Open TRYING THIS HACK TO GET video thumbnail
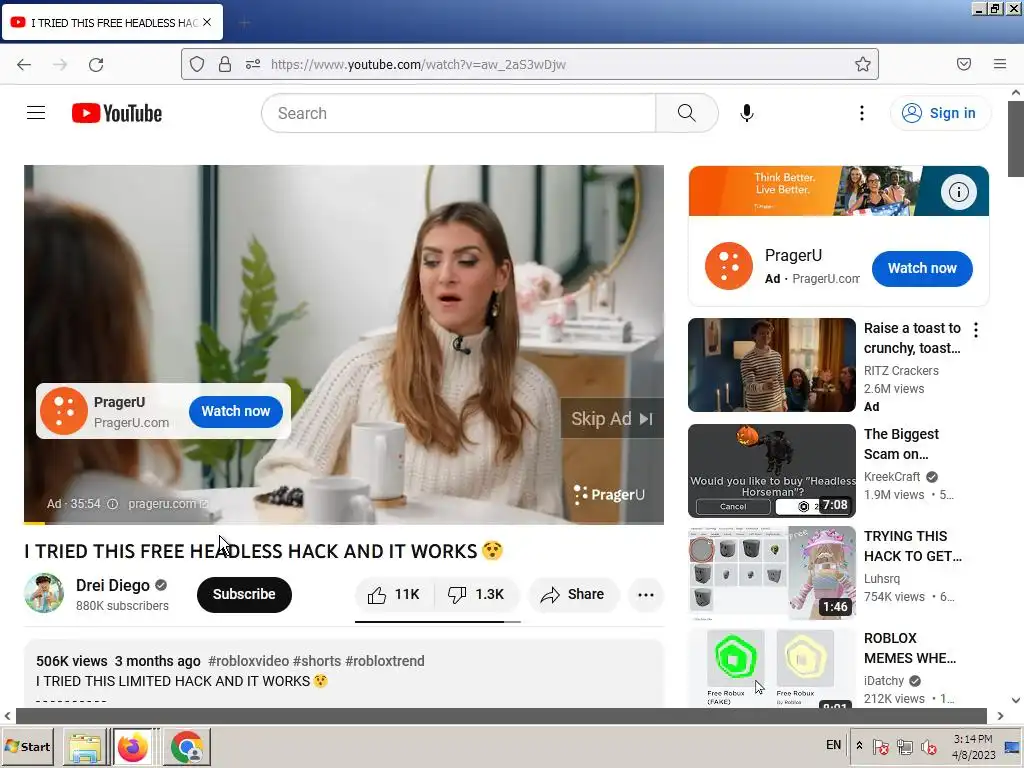Image resolution: width=1024 pixels, height=768 pixels. coord(772,573)
